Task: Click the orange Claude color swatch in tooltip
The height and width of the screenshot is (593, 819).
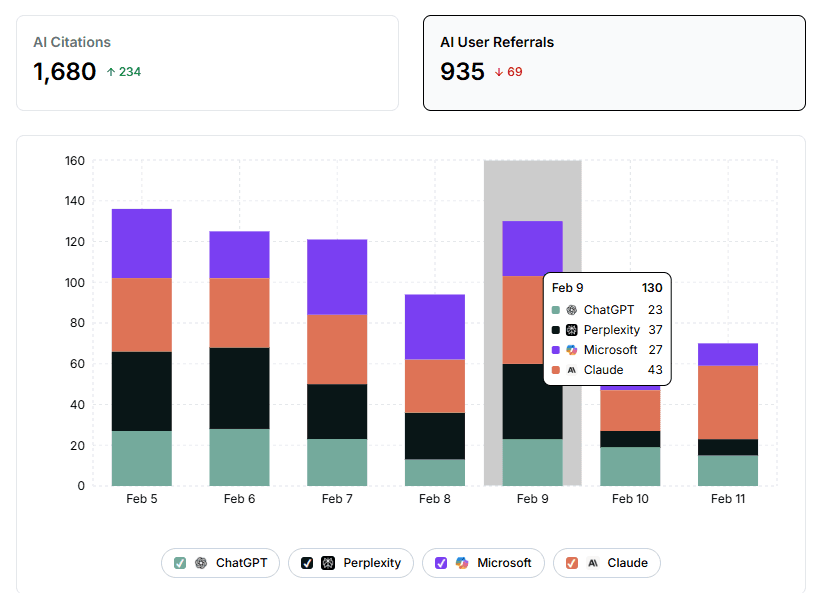Action: (x=555, y=369)
